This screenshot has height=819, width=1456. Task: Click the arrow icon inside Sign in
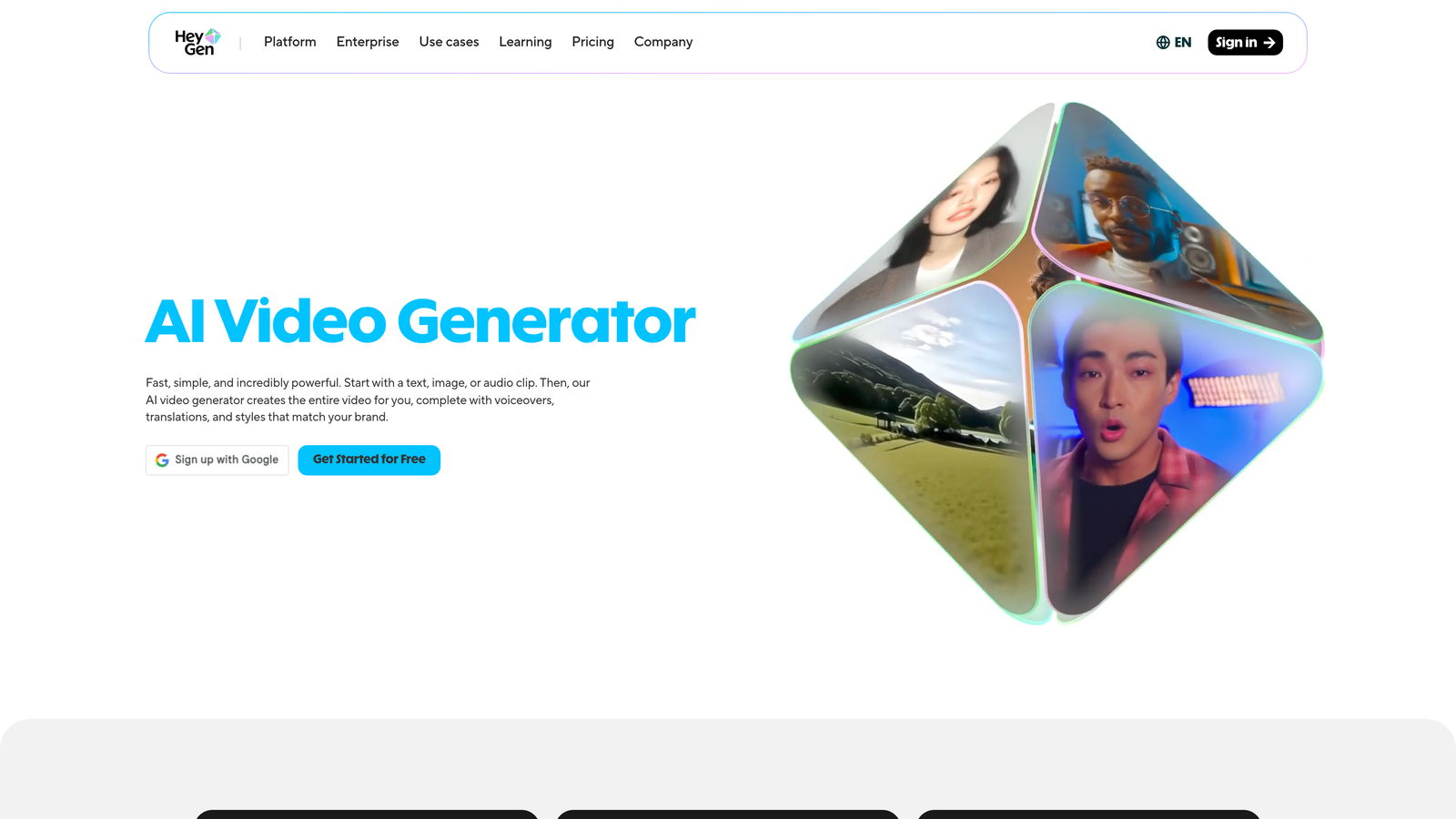tap(1269, 42)
